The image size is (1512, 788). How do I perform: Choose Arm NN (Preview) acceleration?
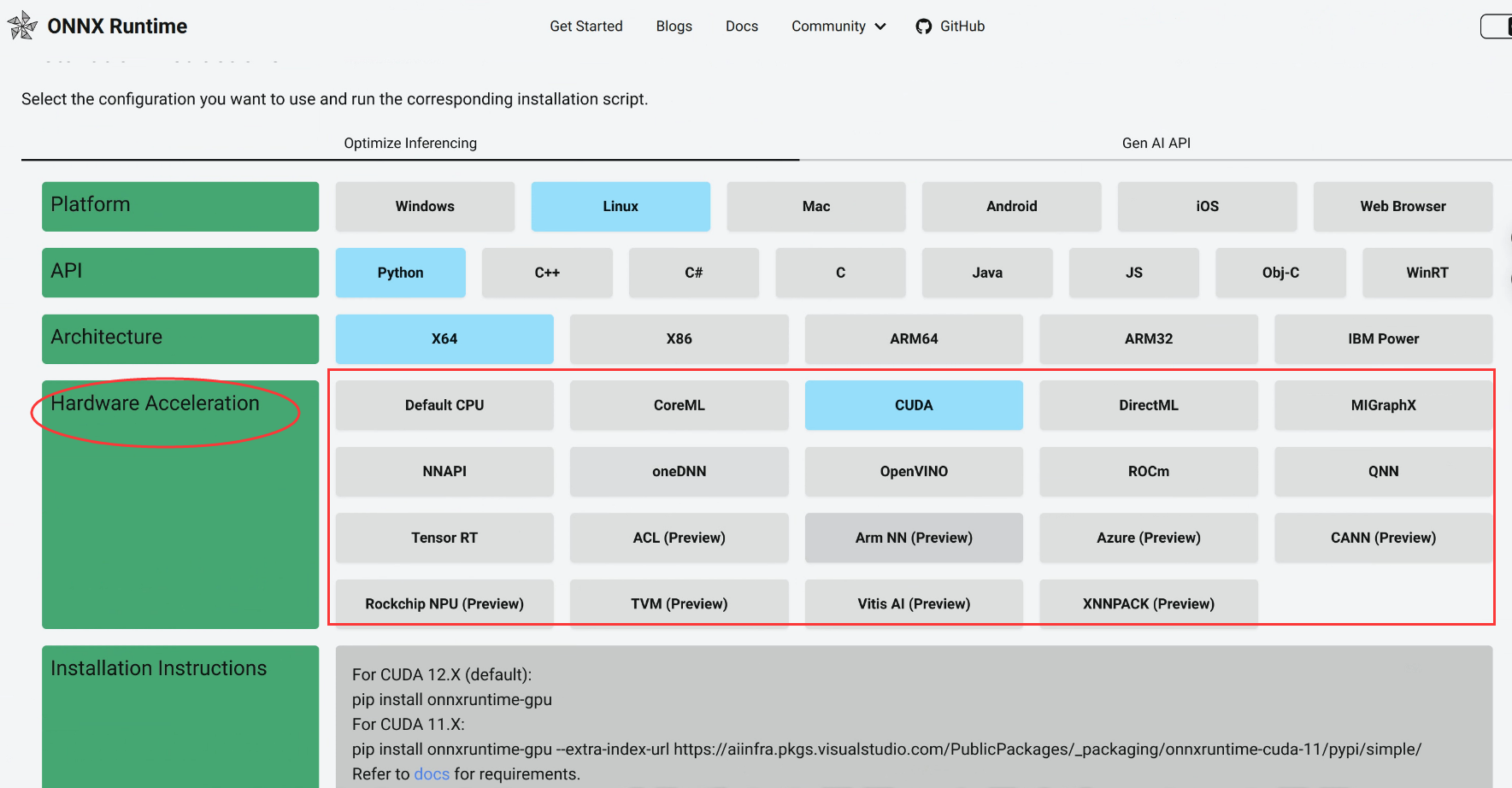coord(914,538)
